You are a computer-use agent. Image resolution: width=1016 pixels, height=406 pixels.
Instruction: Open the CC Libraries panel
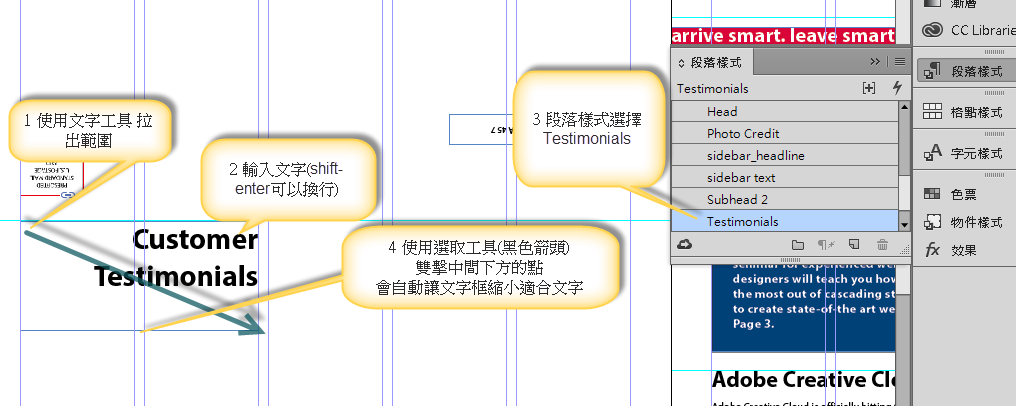pos(964,29)
